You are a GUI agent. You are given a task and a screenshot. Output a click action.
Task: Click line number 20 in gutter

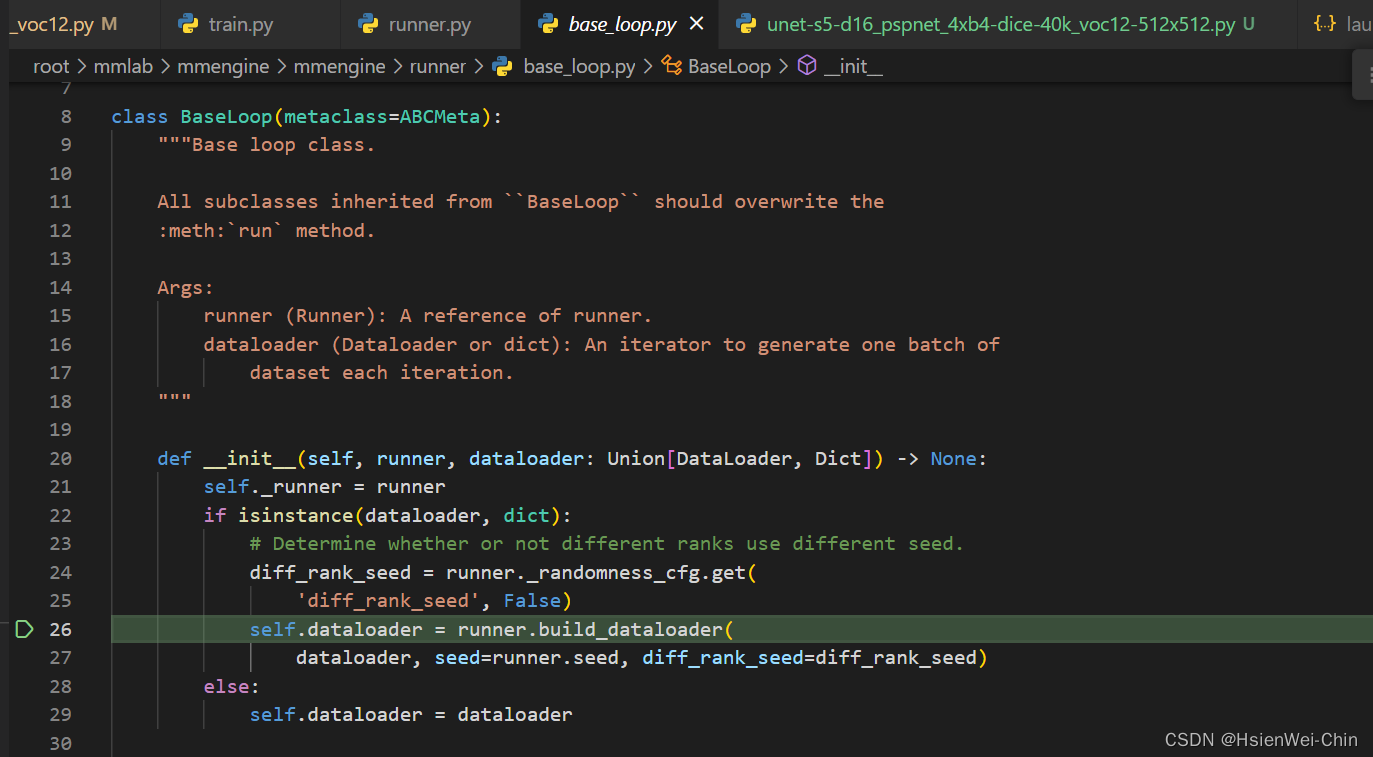60,458
